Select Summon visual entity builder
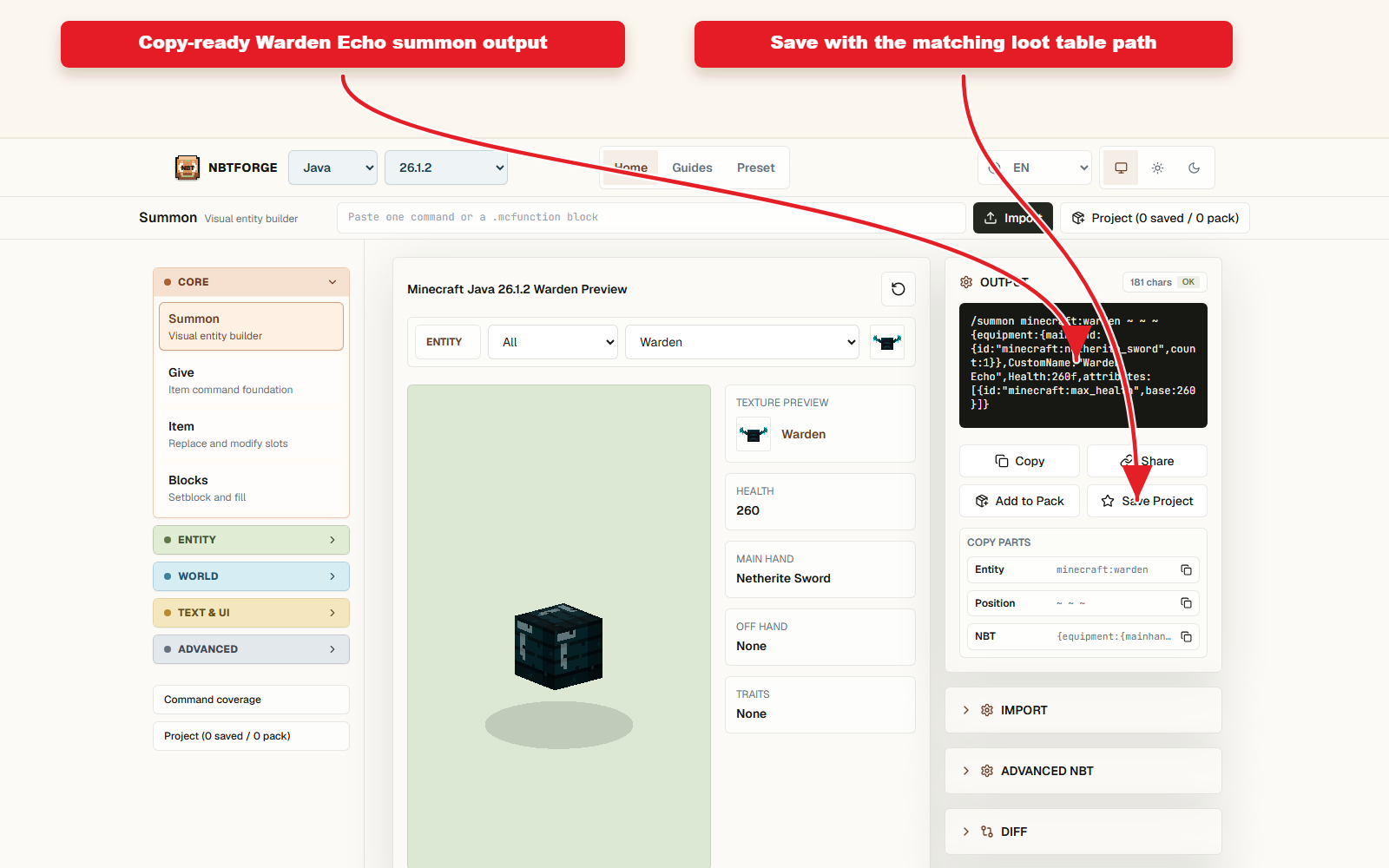The height and width of the screenshot is (868, 1389). pyautogui.click(x=251, y=326)
